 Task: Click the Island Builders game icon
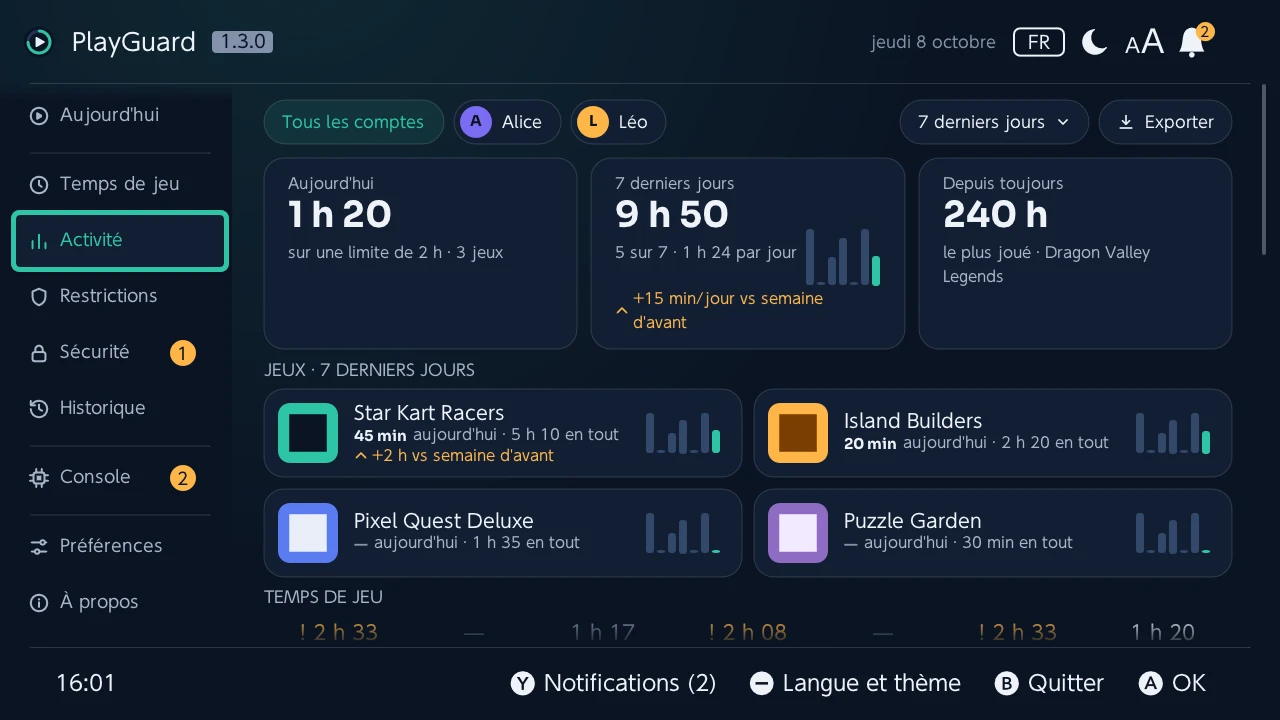tap(798, 433)
